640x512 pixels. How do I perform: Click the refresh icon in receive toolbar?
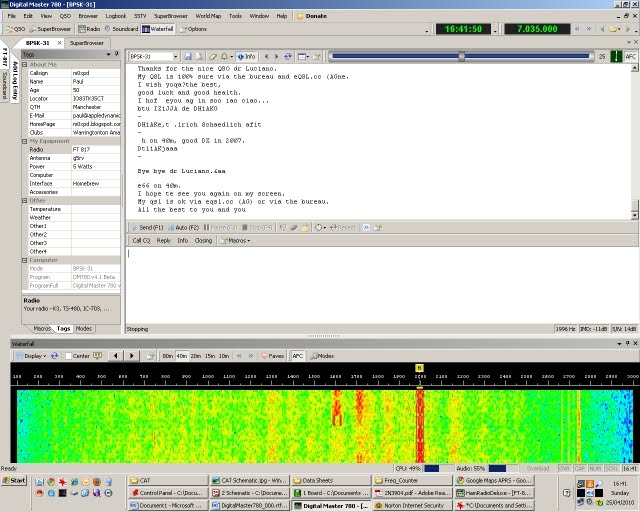[288, 57]
